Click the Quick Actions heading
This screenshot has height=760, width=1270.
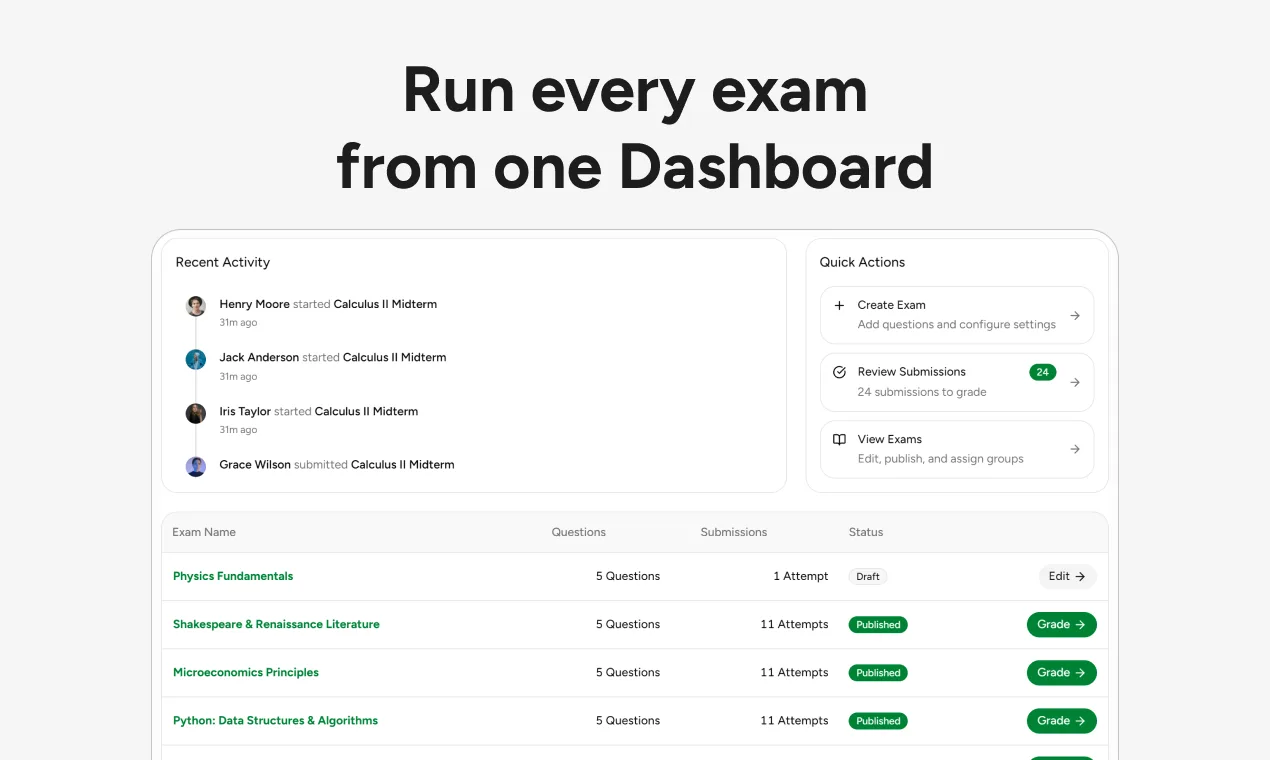[862, 262]
